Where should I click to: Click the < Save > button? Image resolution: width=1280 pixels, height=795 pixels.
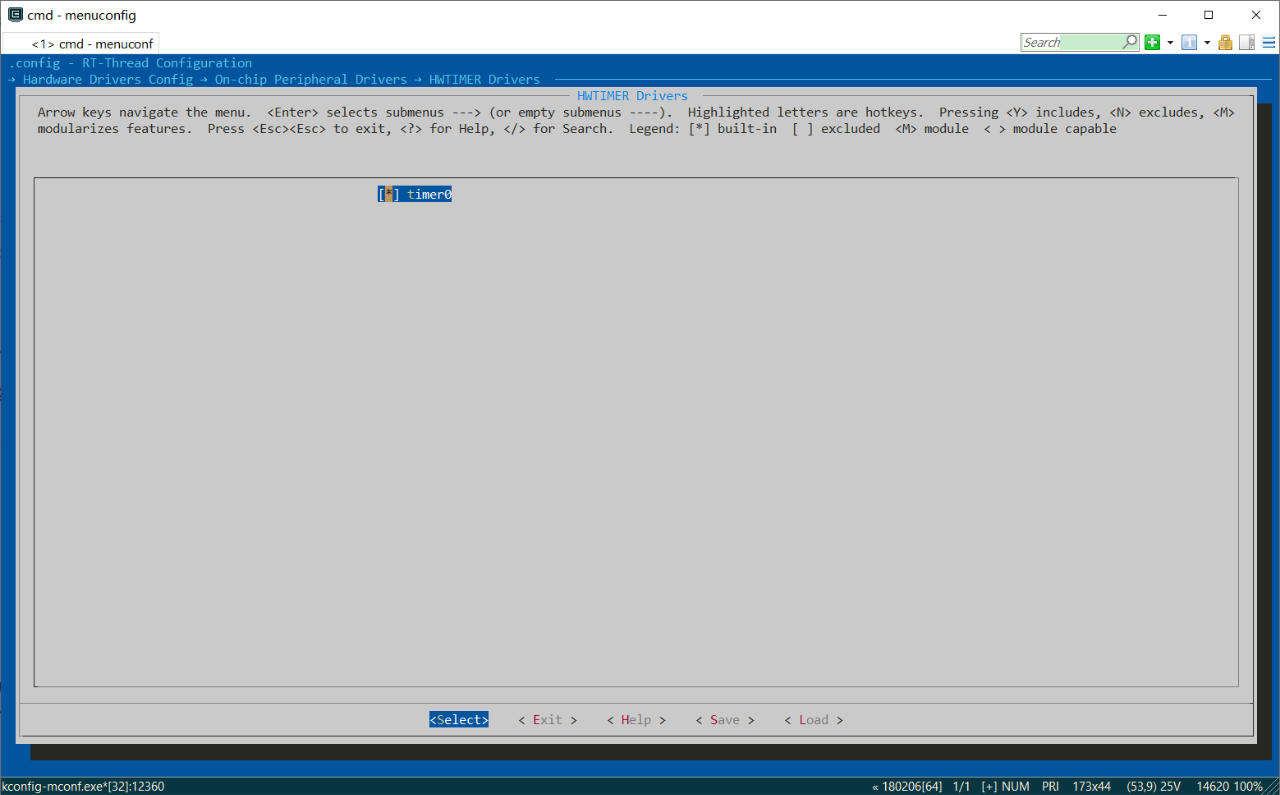point(725,720)
